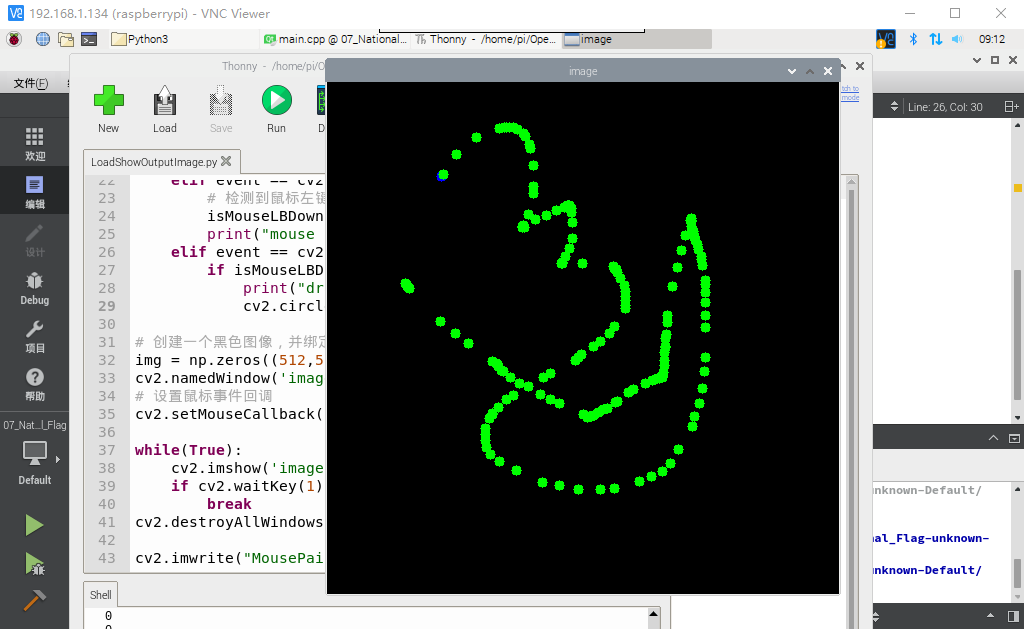Viewport: 1024px width, 629px height.
Task: Open the Default kit selector monitor icon
Action: pos(35,453)
